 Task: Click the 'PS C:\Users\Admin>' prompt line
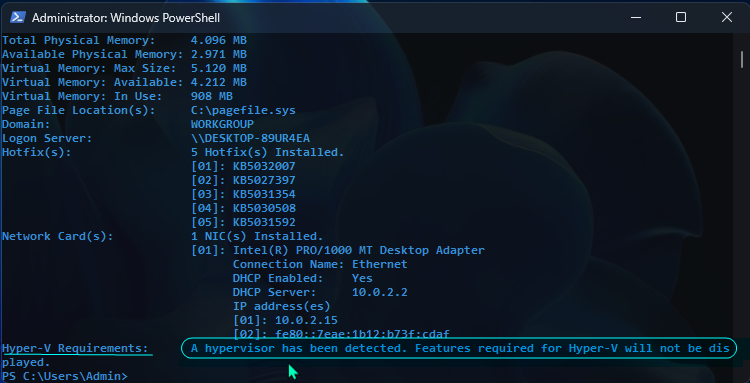[65, 376]
